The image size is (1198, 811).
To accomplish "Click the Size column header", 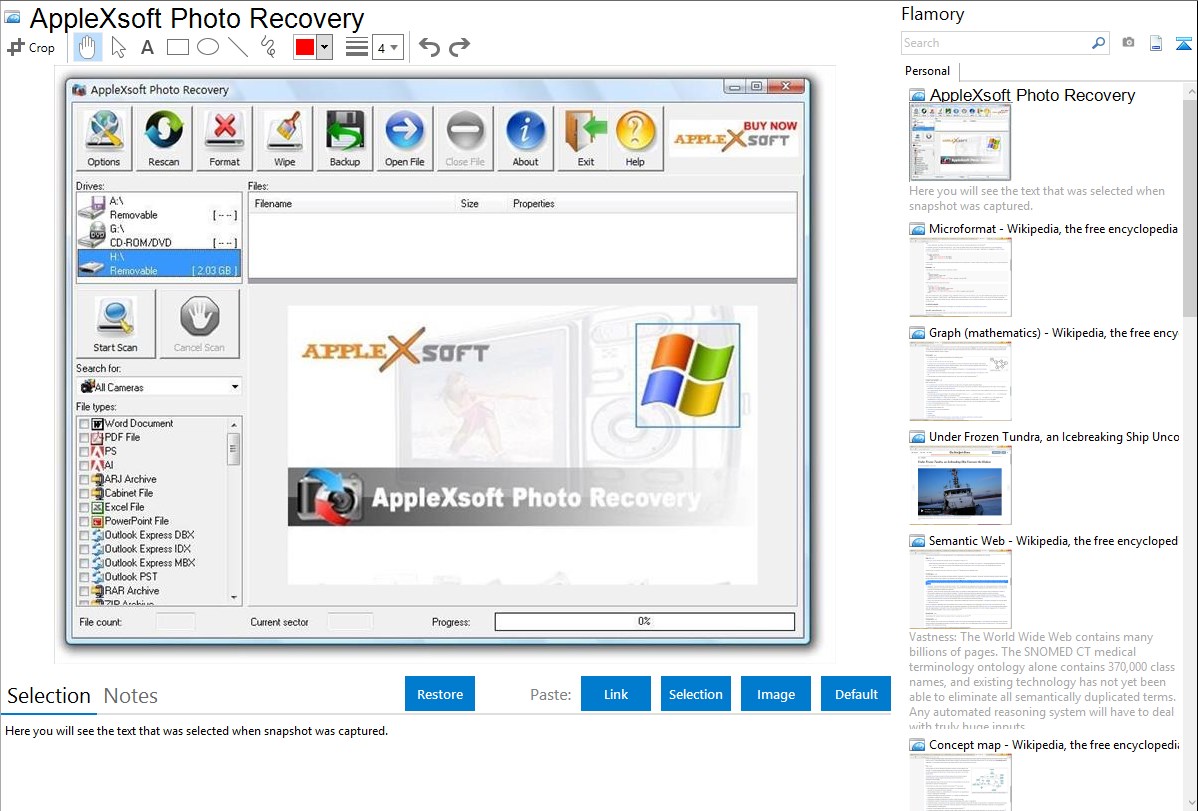I will [x=480, y=203].
